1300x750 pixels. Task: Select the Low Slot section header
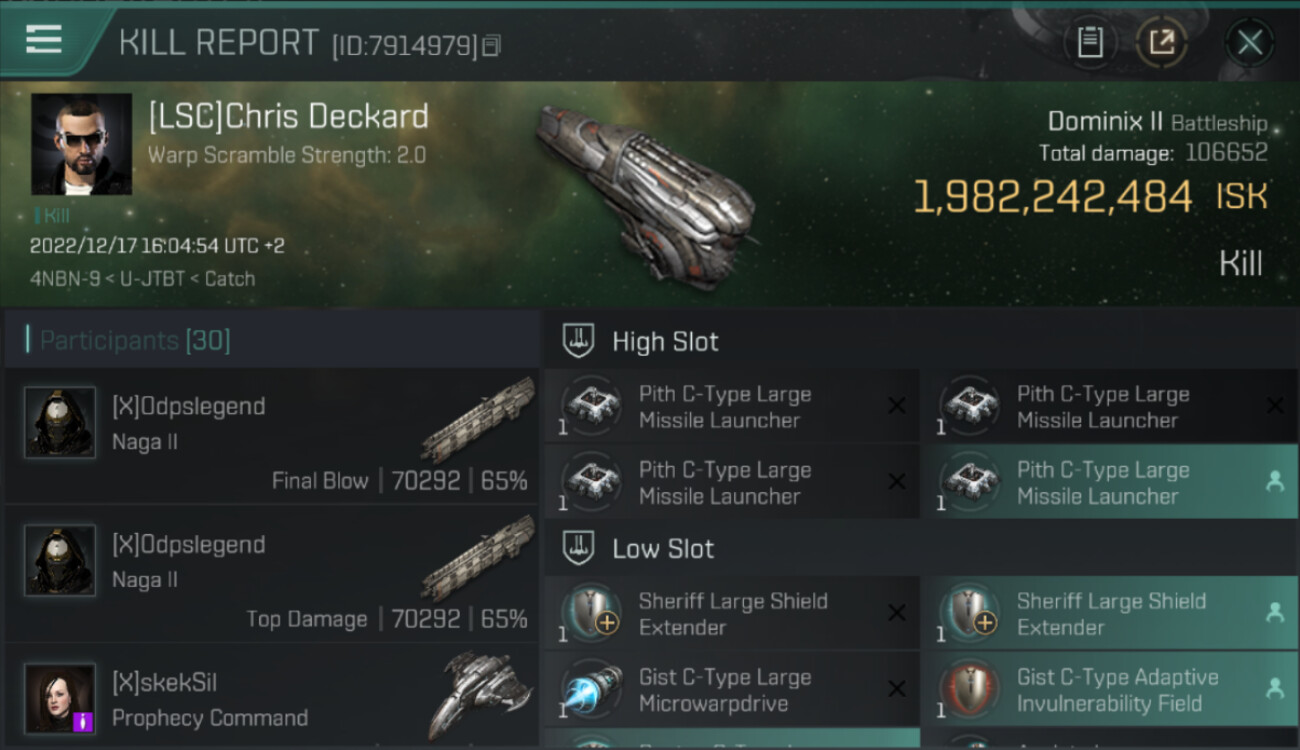coord(663,549)
